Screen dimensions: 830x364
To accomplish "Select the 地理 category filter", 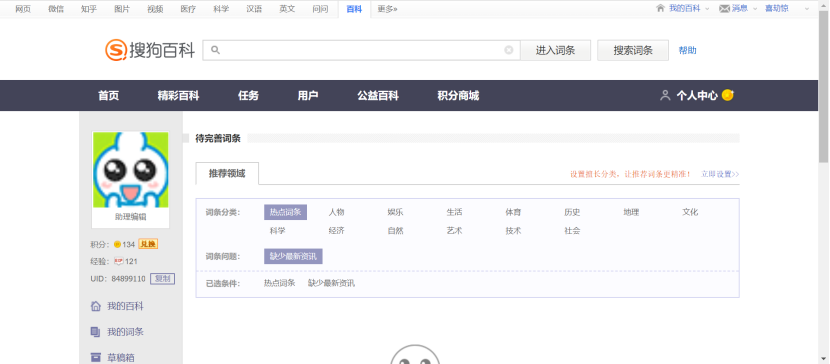I will tap(631, 212).
